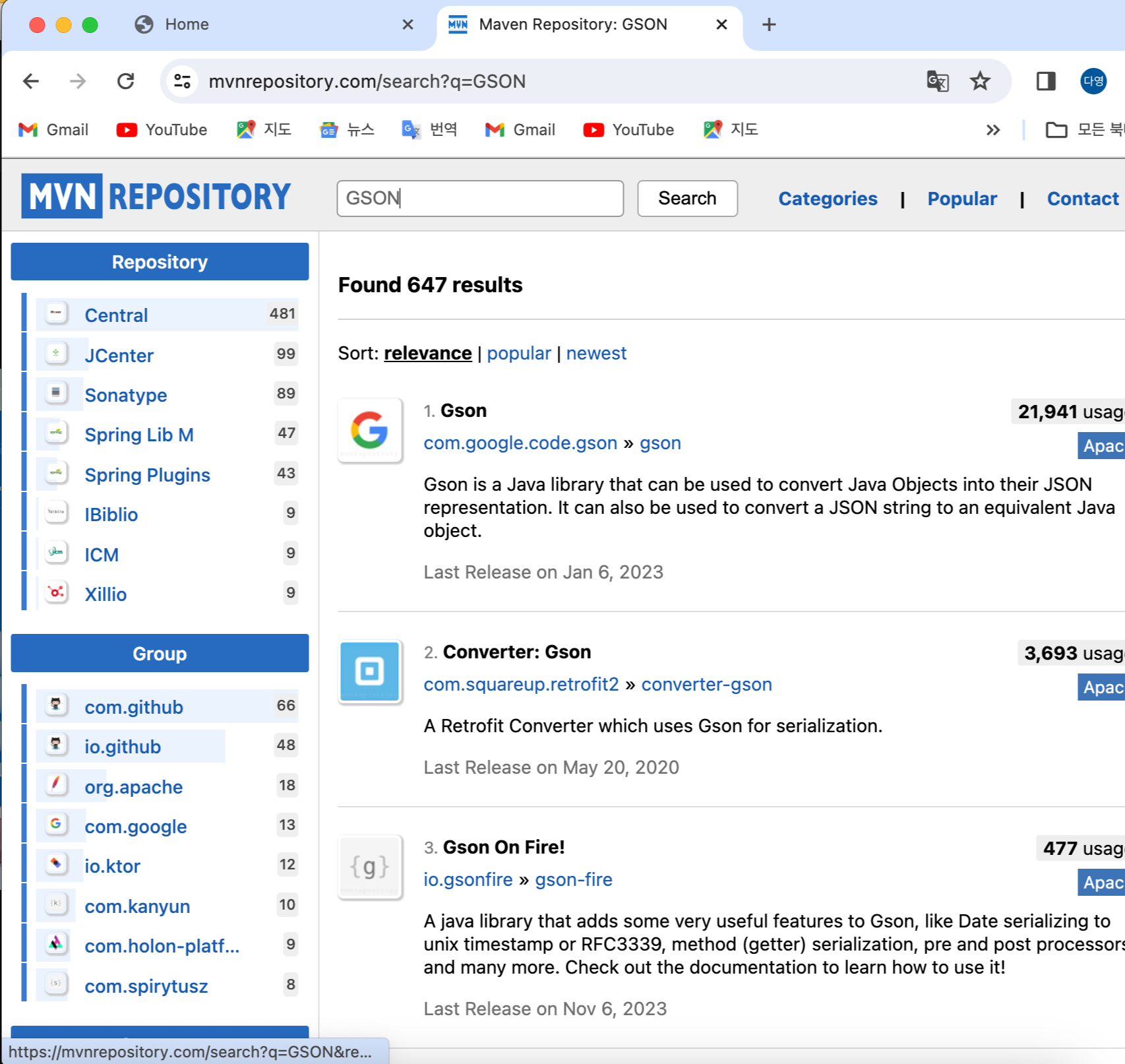Screen dimensions: 1125x1064
Task: Open the Contact menu link
Action: (x=1083, y=199)
